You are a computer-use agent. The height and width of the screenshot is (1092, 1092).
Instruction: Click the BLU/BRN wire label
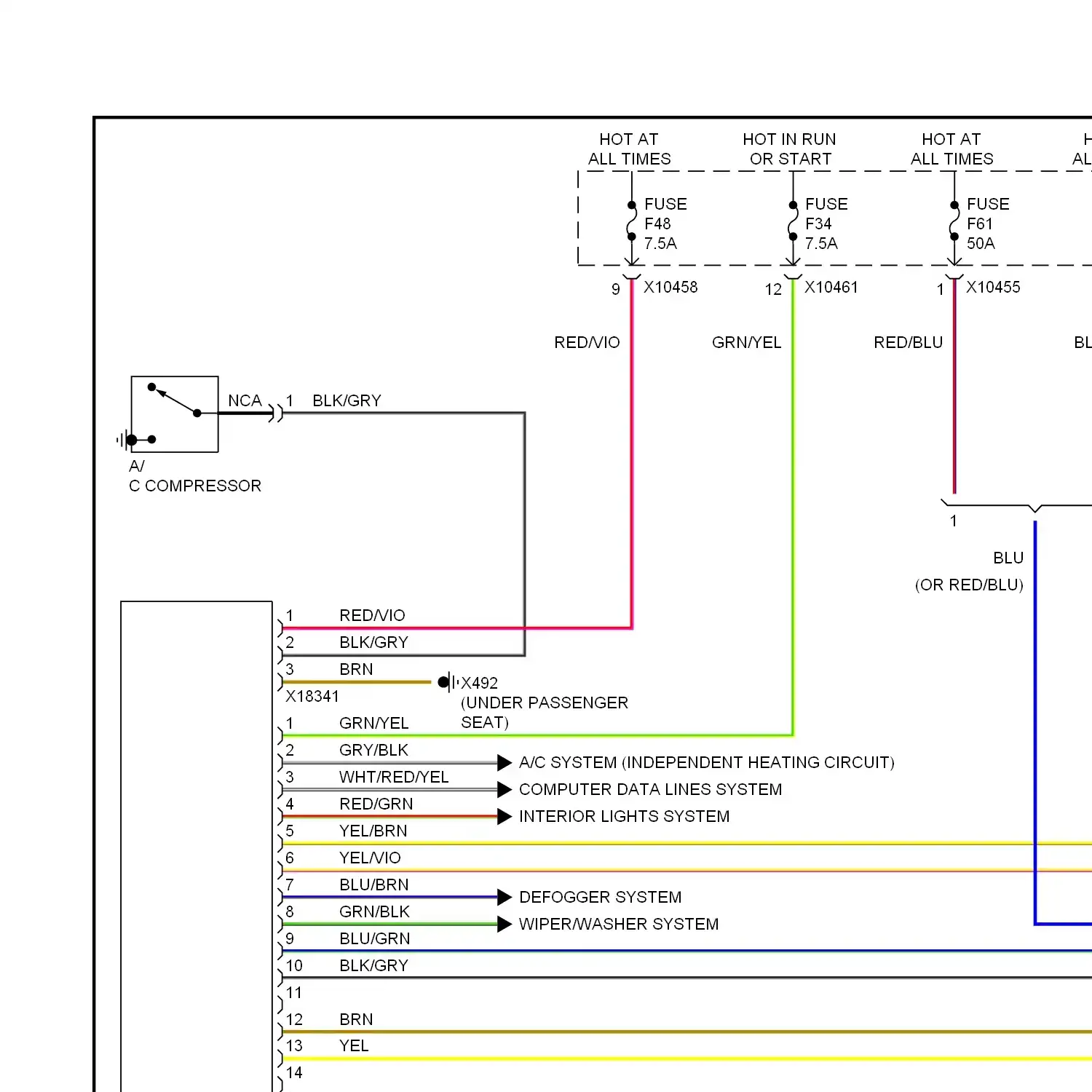click(373, 885)
